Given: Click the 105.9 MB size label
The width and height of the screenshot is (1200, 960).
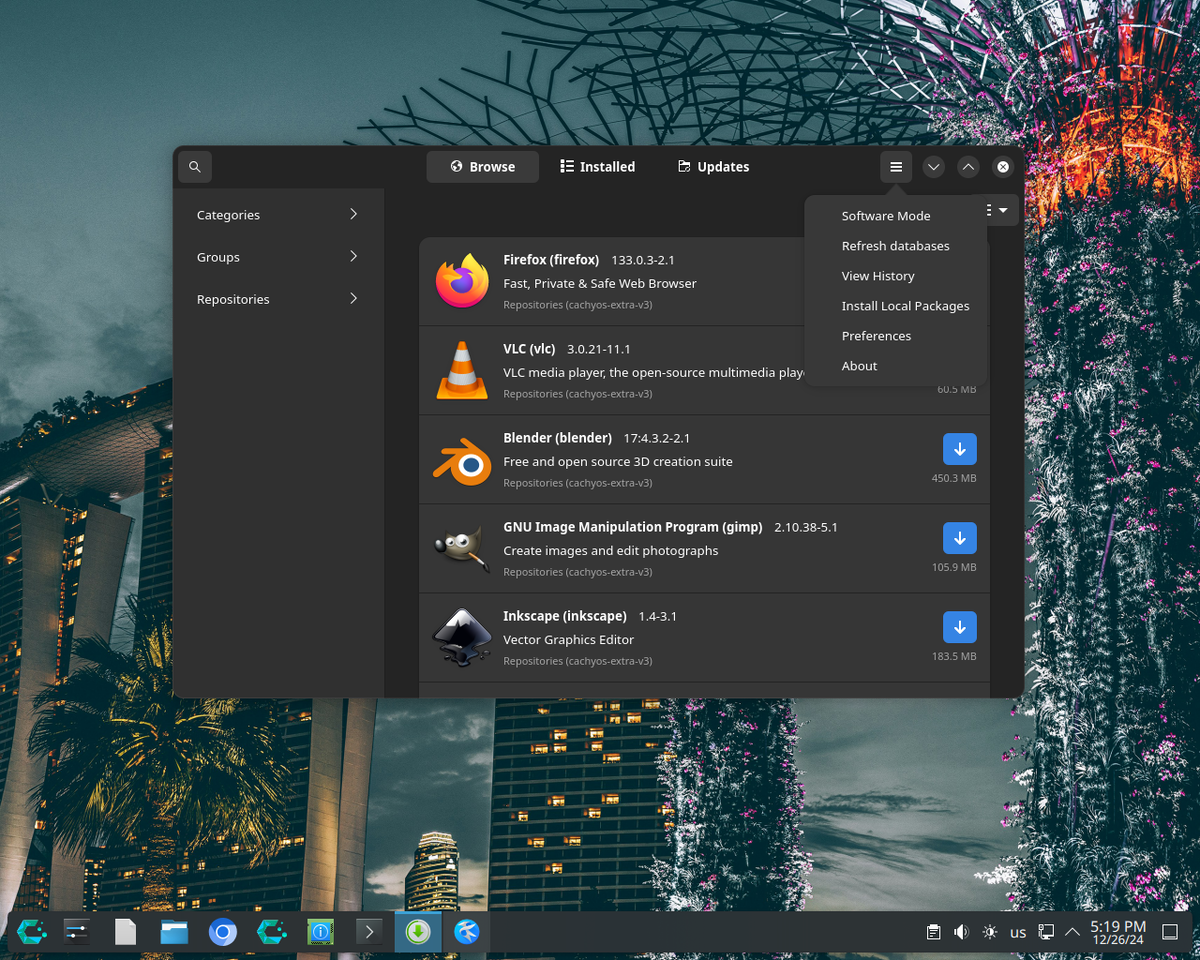Looking at the screenshot, I should [954, 567].
